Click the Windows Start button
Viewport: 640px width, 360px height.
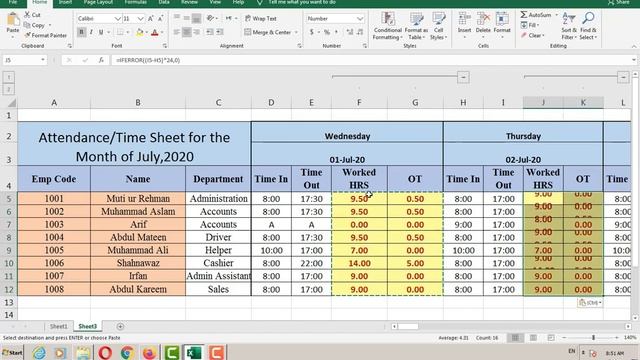(x=13, y=352)
